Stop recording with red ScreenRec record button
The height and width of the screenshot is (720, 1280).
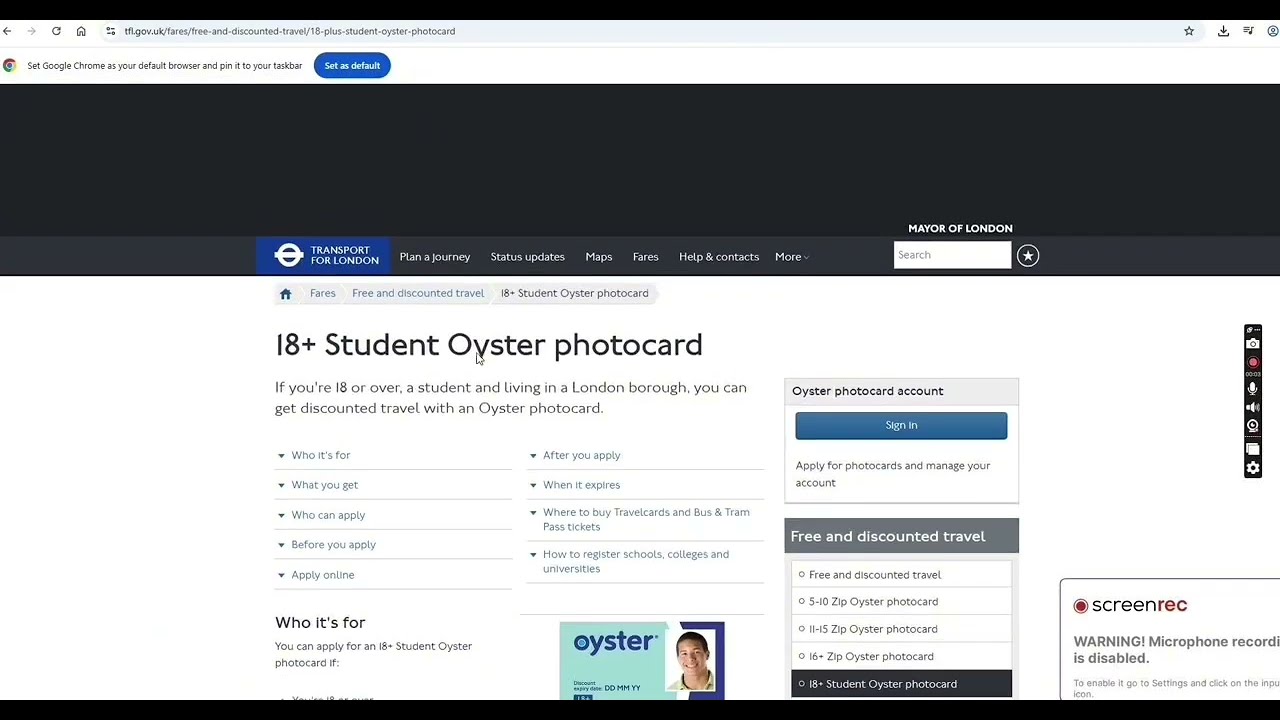[1252, 362]
